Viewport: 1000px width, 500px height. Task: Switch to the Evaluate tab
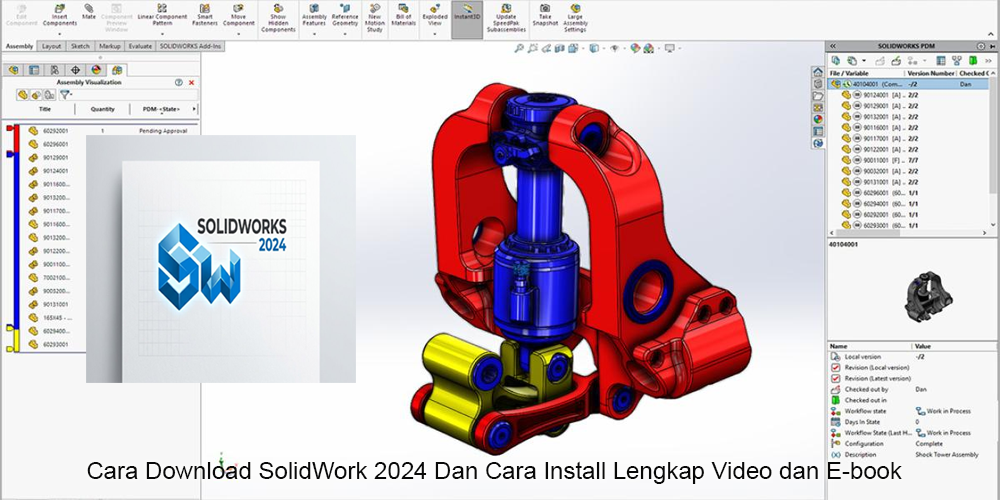(x=140, y=47)
